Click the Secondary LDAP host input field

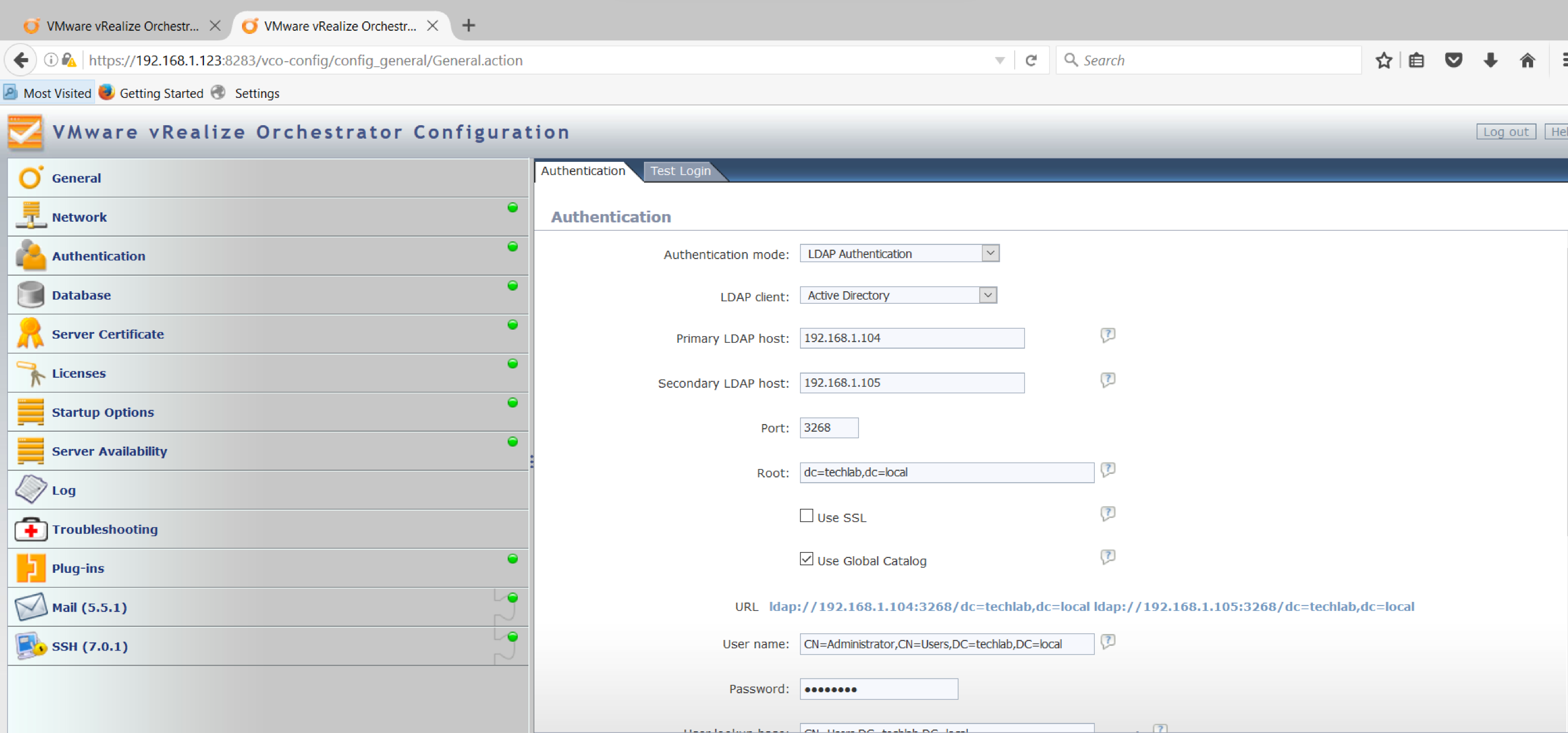(912, 383)
